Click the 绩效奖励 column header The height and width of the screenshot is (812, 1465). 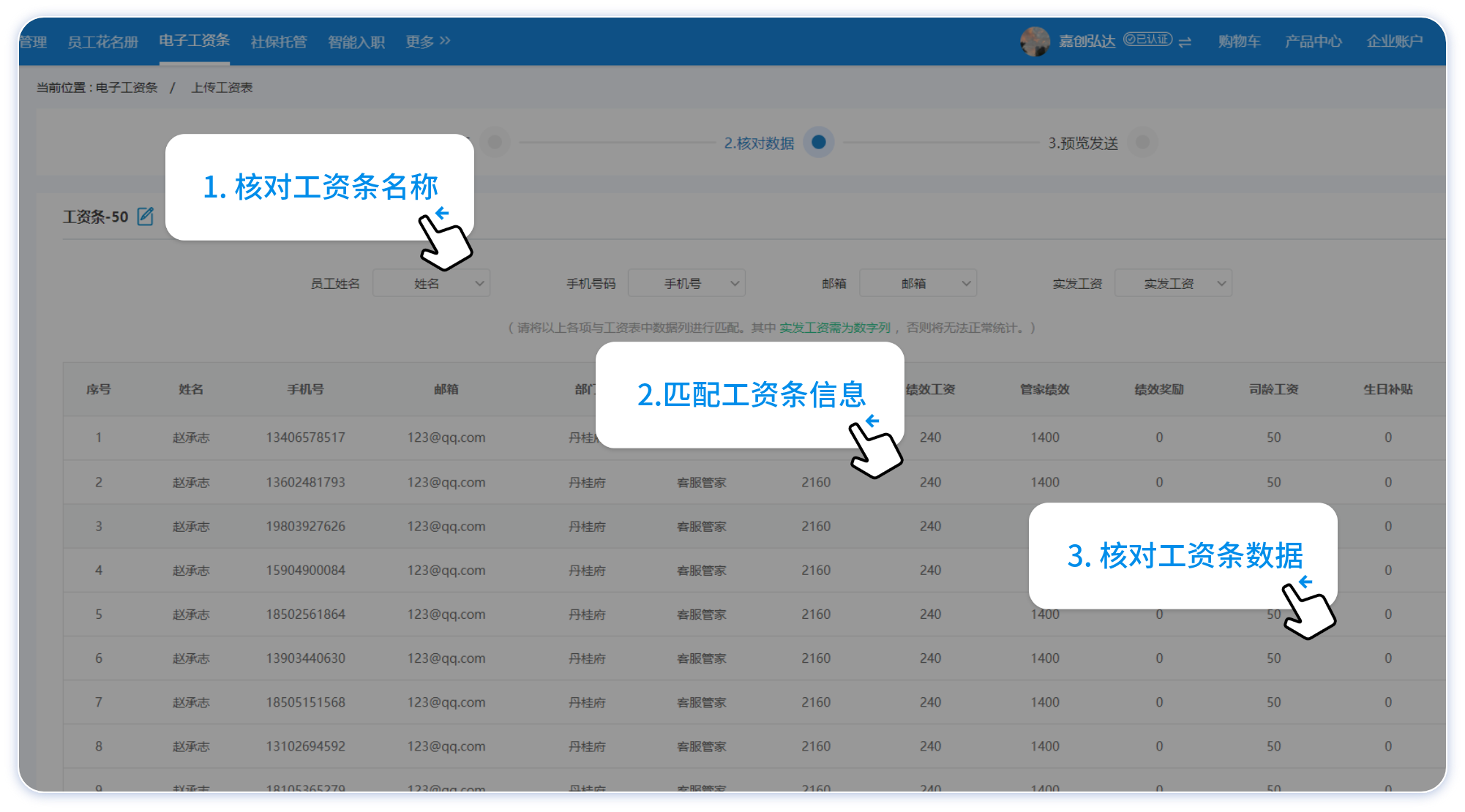1159,389
